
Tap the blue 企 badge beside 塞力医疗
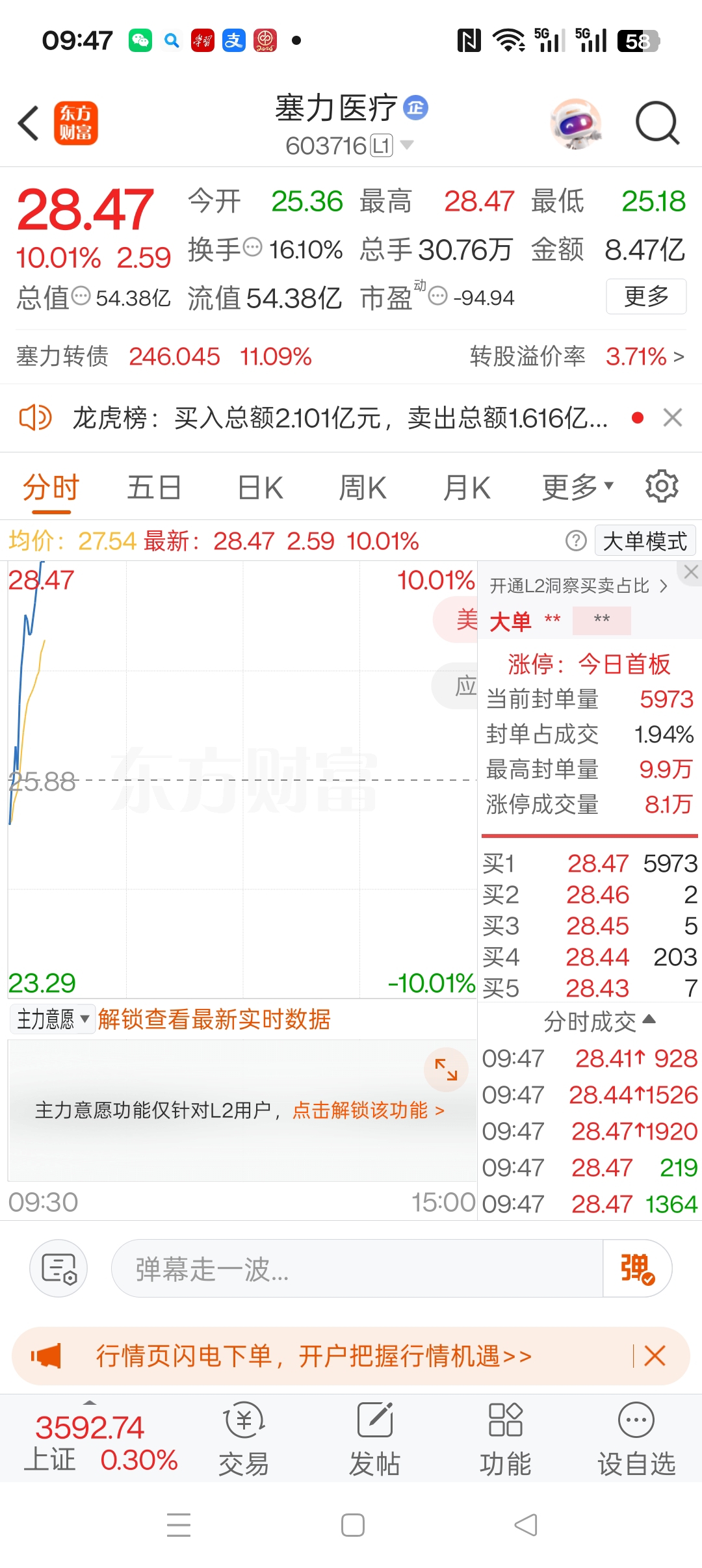(x=416, y=107)
